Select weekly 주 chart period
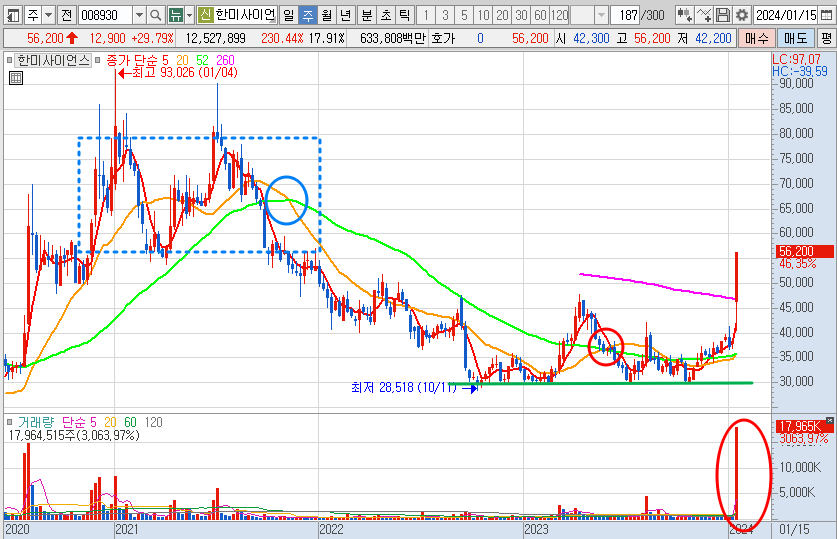837x539 pixels. click(x=308, y=15)
